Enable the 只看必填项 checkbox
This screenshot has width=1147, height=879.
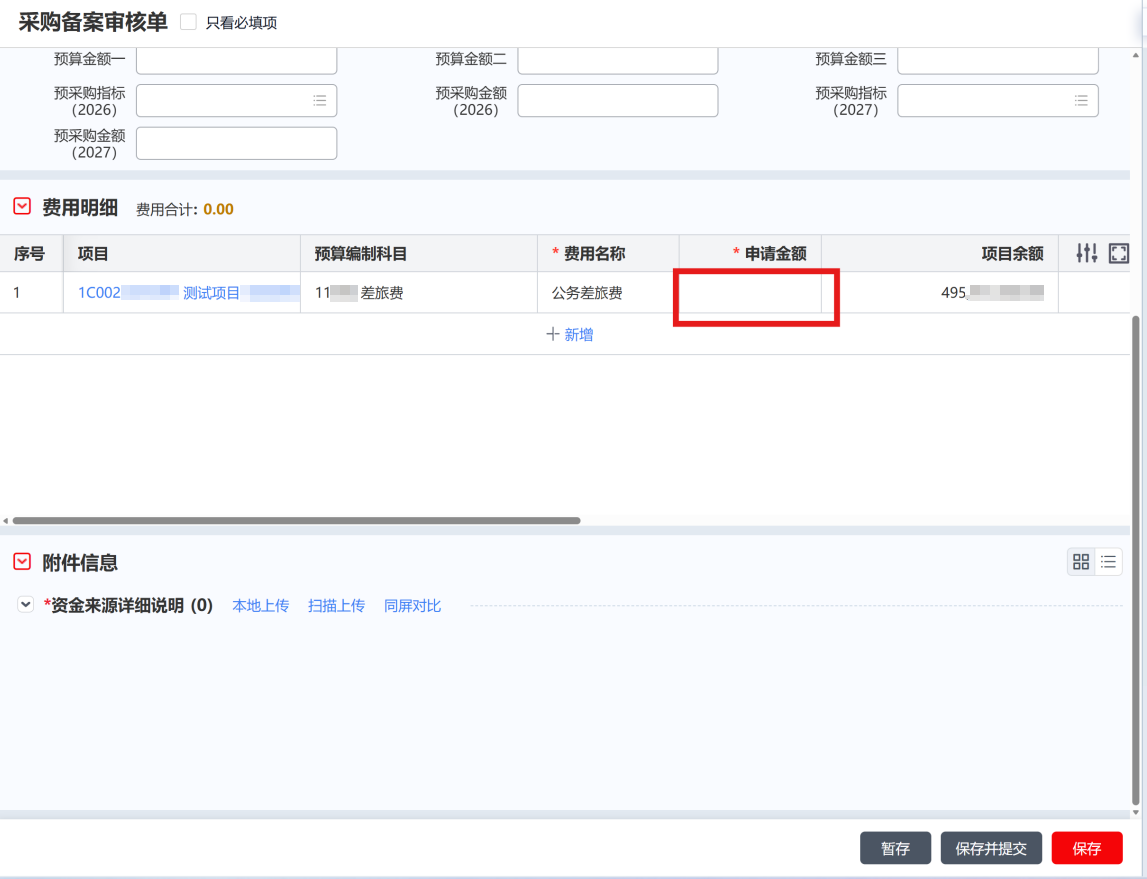188,22
